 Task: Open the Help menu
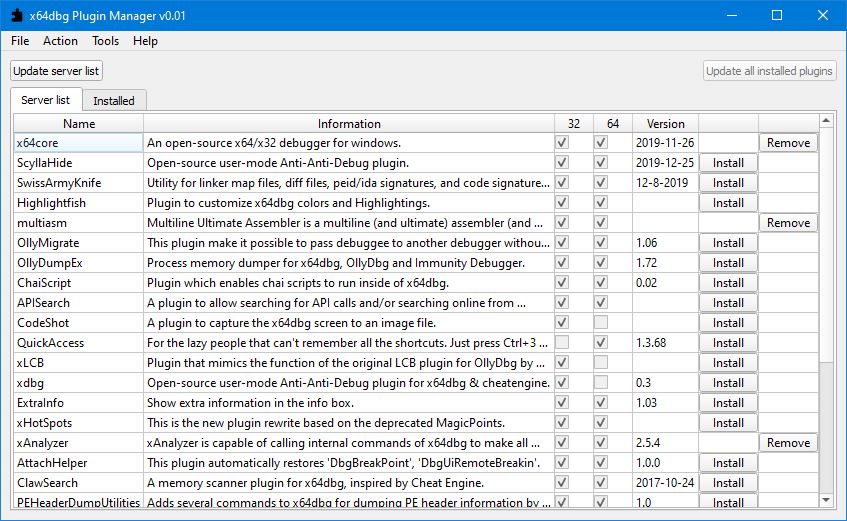[145, 41]
